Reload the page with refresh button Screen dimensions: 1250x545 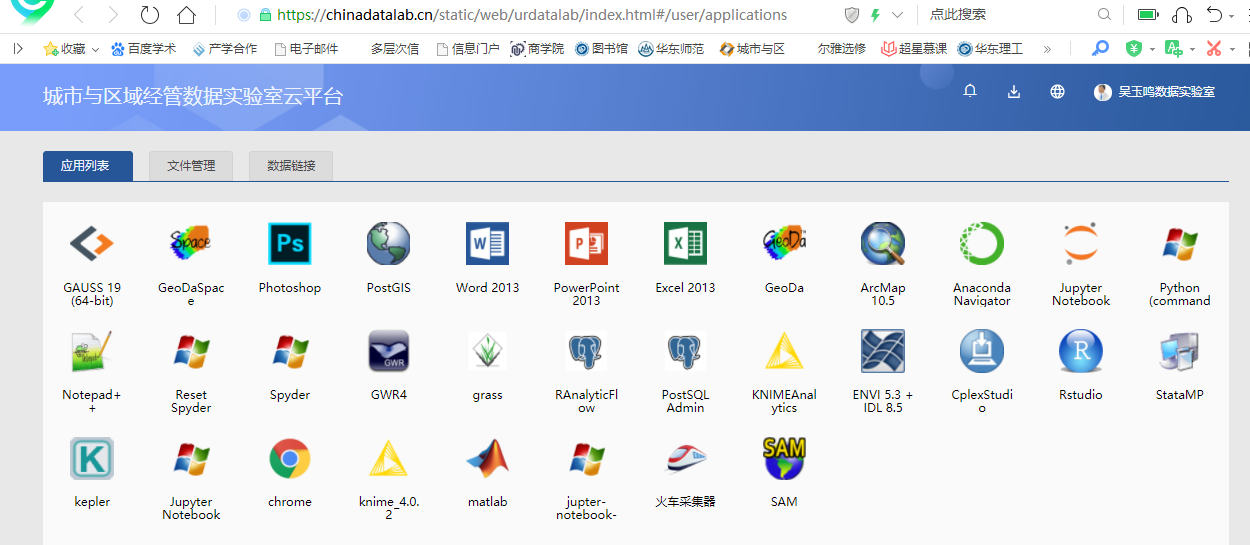tap(150, 15)
